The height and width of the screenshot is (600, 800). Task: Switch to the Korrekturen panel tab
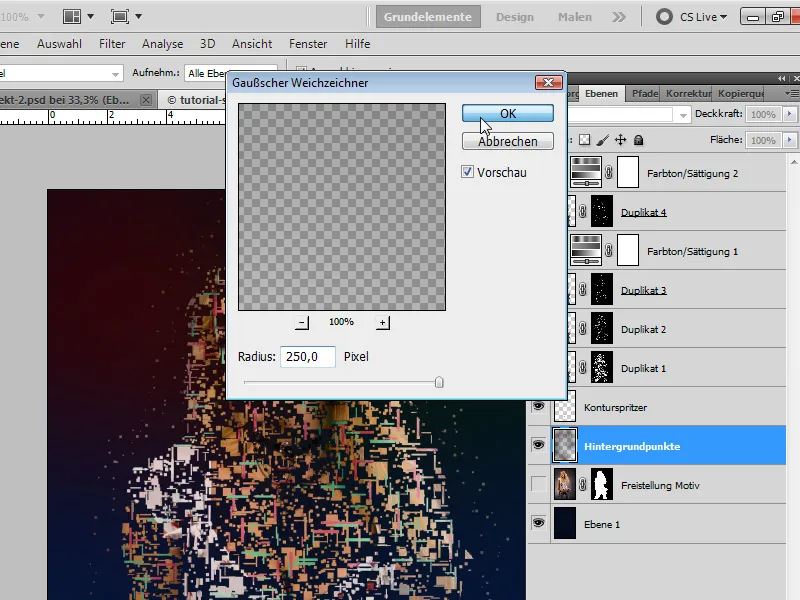[688, 93]
